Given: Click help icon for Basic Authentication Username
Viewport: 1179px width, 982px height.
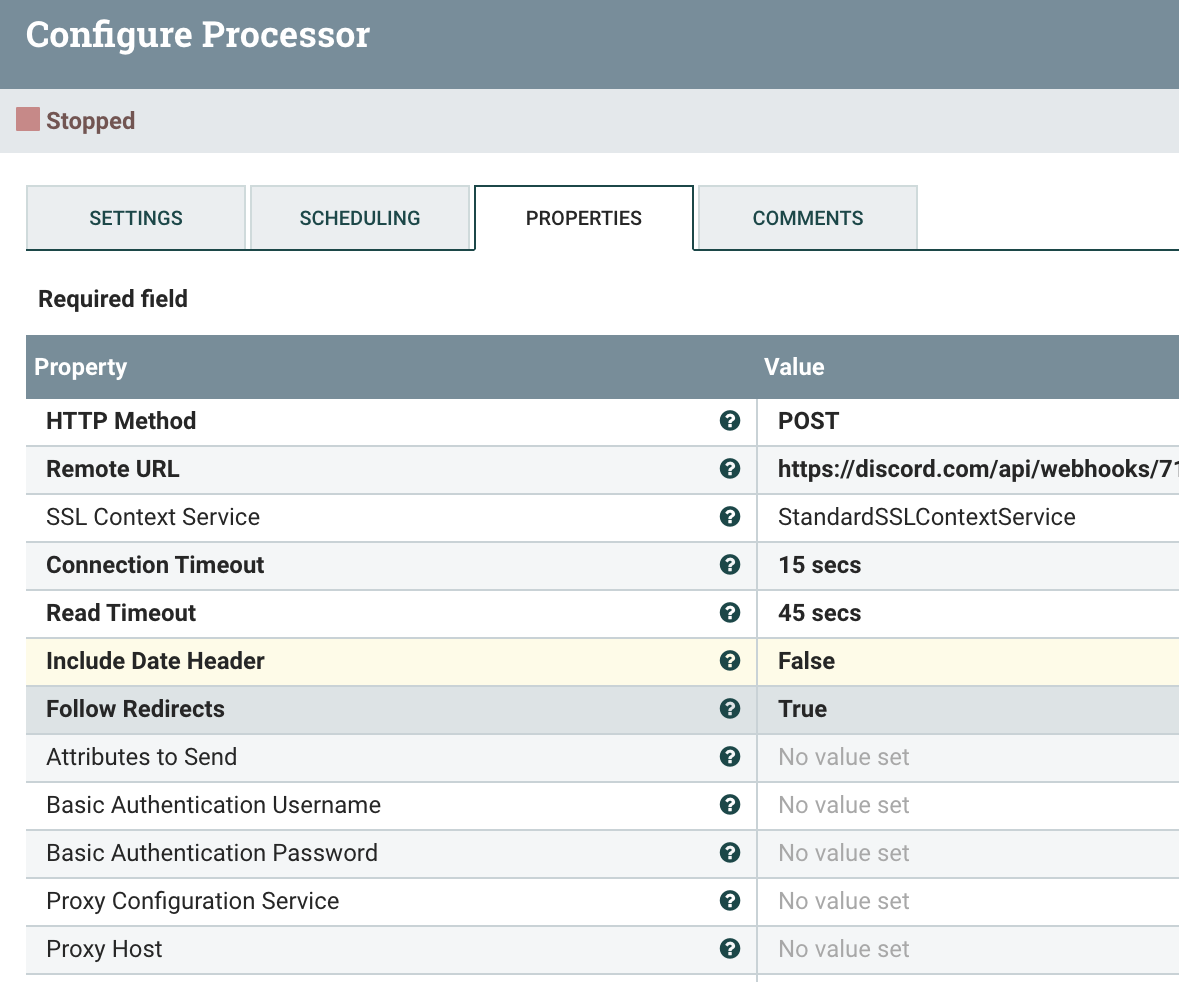Looking at the screenshot, I should (x=730, y=805).
